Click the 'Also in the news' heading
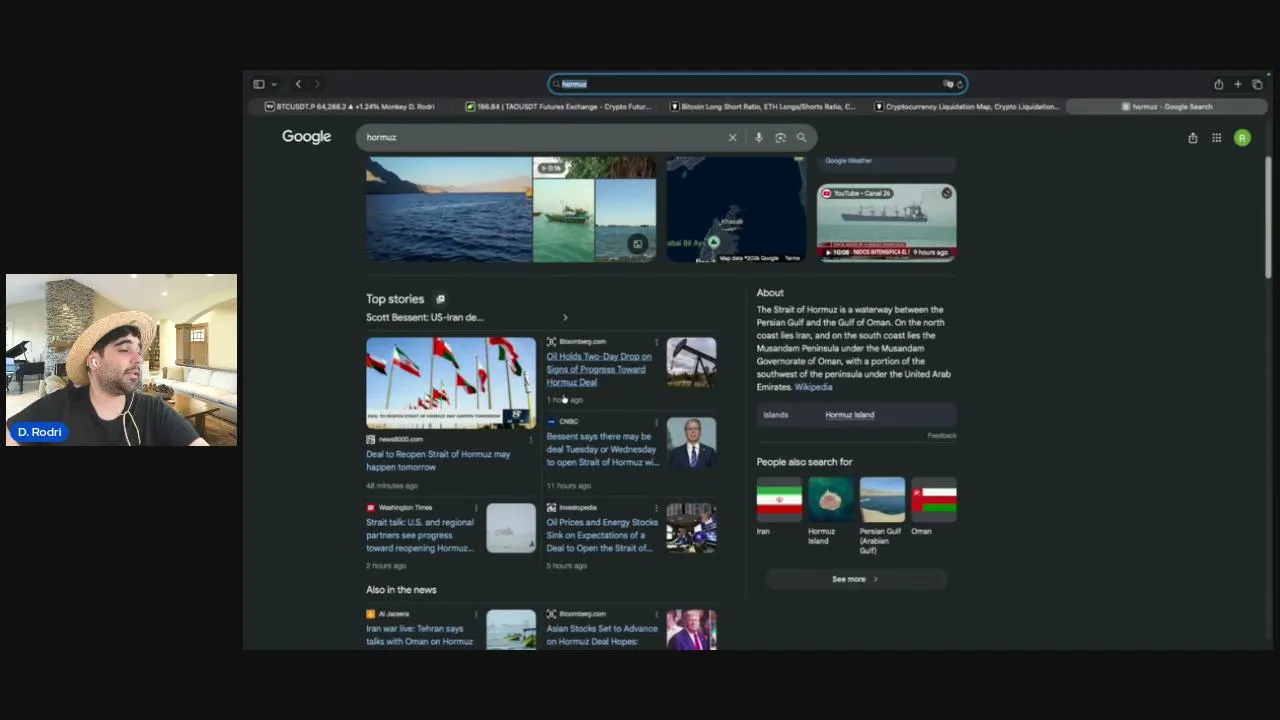The height and width of the screenshot is (720, 1280). pyautogui.click(x=401, y=590)
